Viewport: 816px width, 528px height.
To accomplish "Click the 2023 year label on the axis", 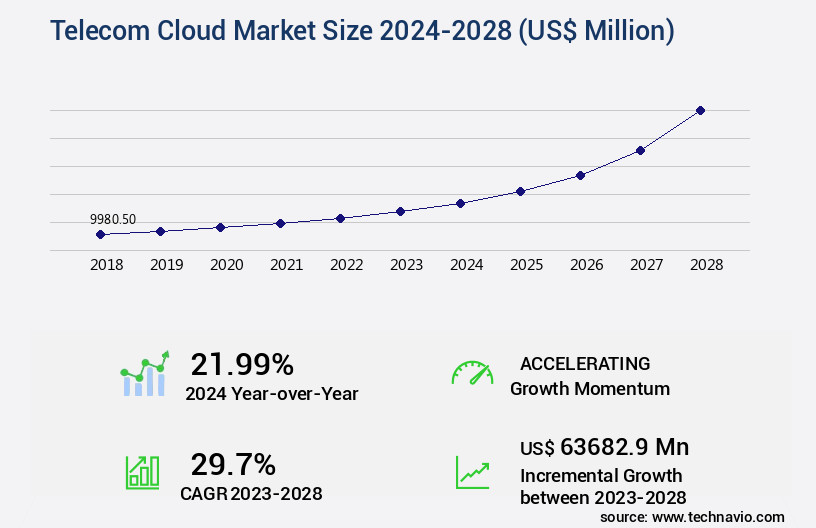I will tap(406, 265).
